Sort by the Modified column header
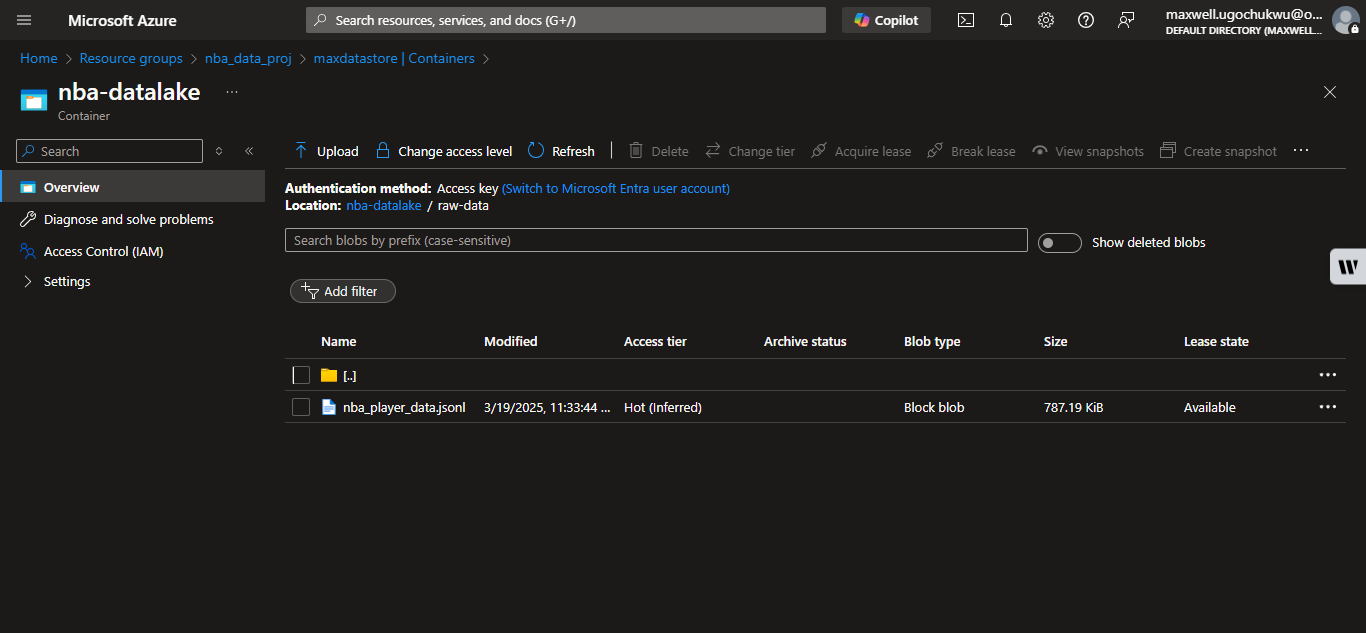Viewport: 1366px width, 633px height. [x=511, y=341]
